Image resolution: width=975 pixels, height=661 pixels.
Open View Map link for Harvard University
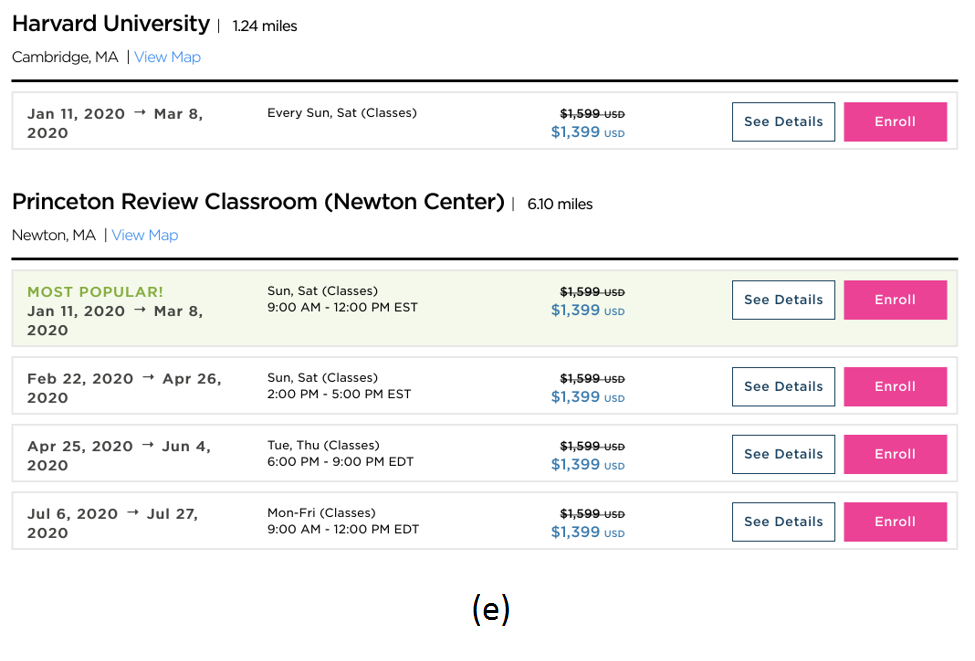[167, 57]
